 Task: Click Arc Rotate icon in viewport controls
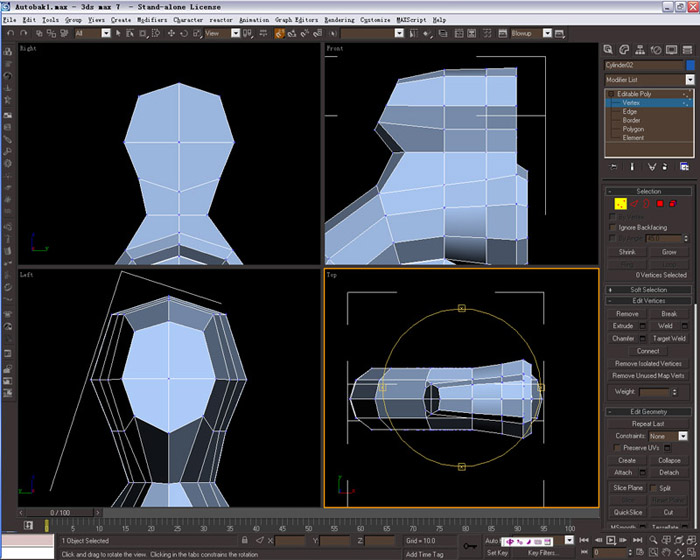679,553
